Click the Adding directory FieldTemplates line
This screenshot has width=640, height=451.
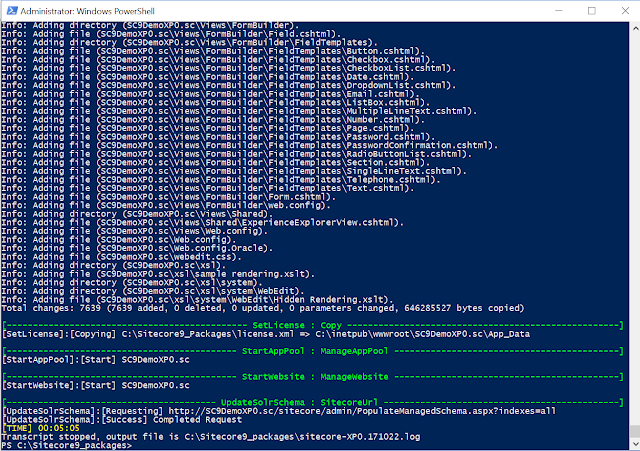(x=190, y=42)
